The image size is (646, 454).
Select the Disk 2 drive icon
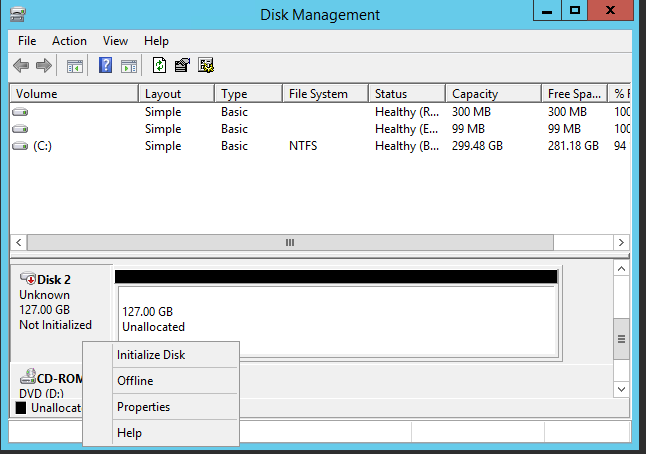pyautogui.click(x=28, y=278)
